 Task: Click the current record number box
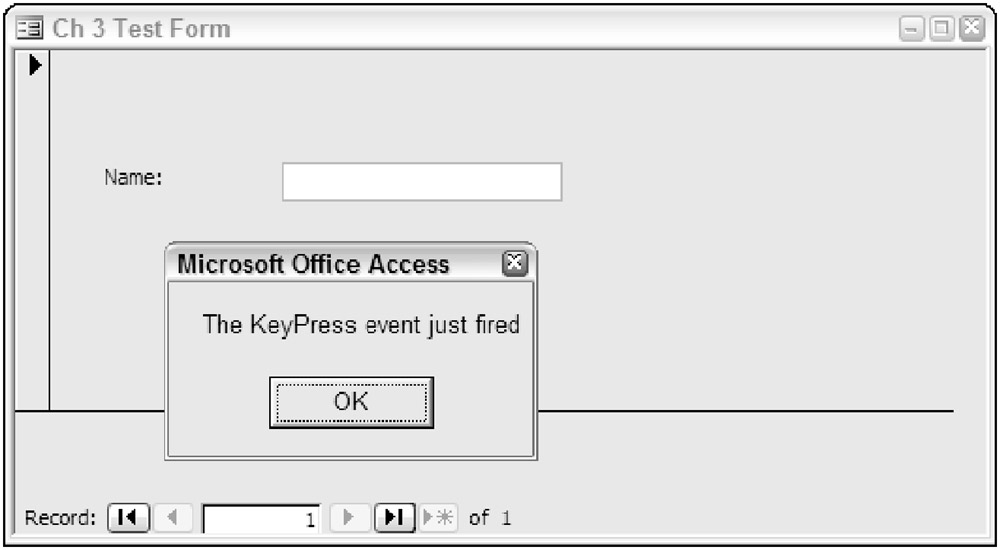point(261,519)
